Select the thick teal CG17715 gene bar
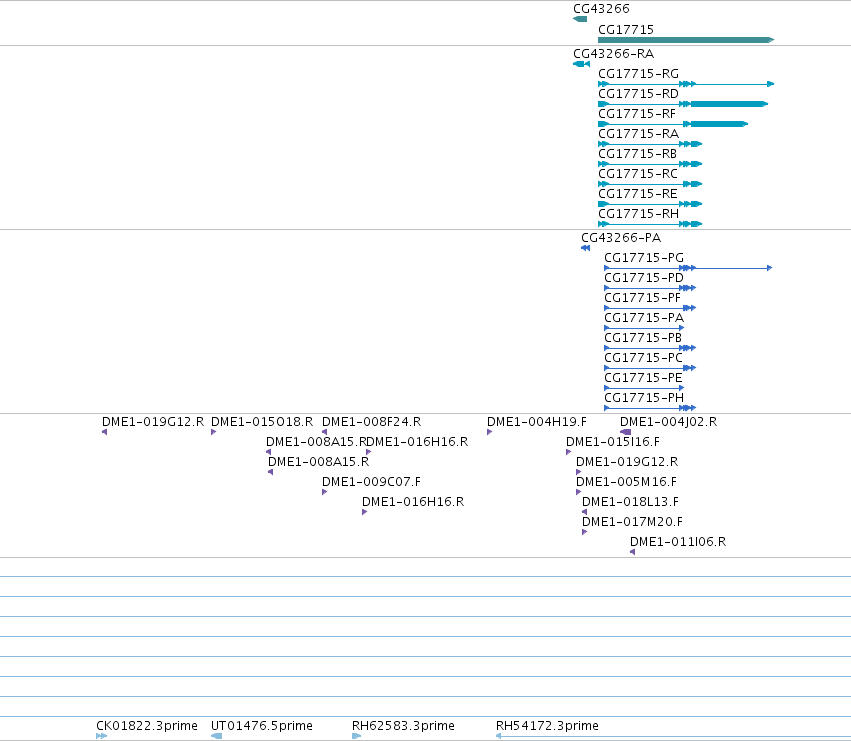Viewport: 851px width, 741px height. [x=686, y=40]
